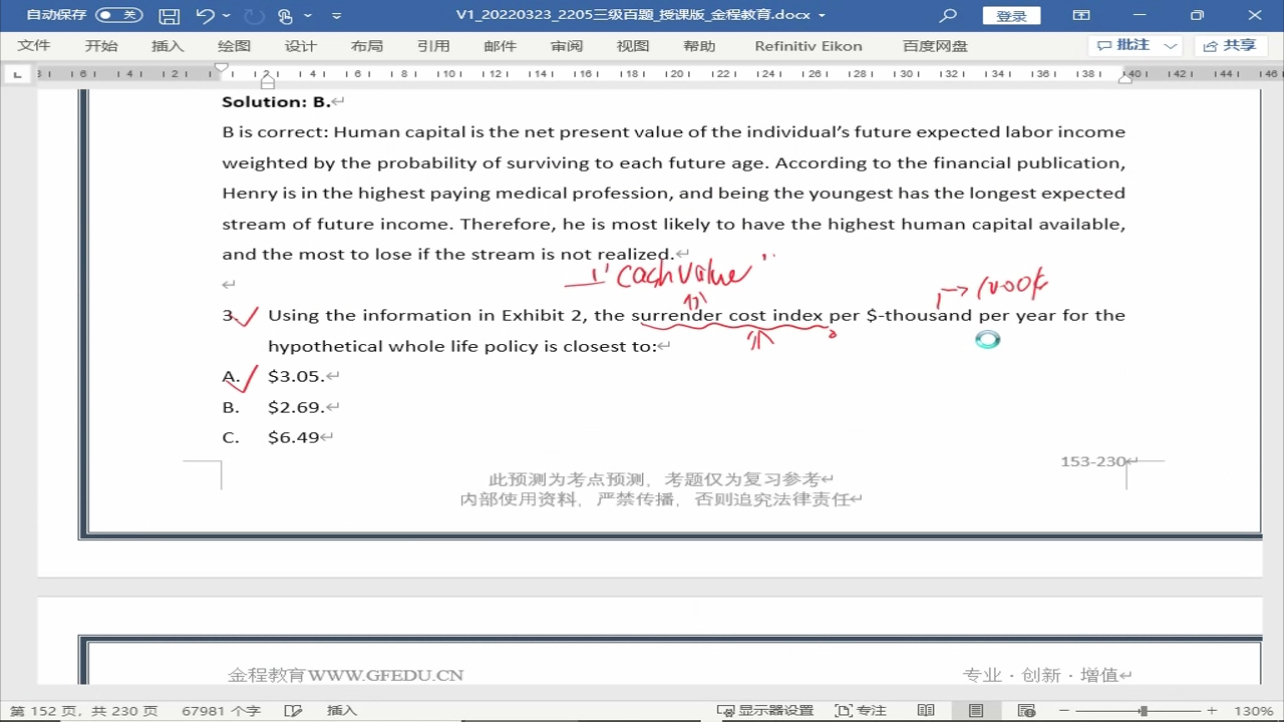Toggle 专注 focus mode

[860, 710]
